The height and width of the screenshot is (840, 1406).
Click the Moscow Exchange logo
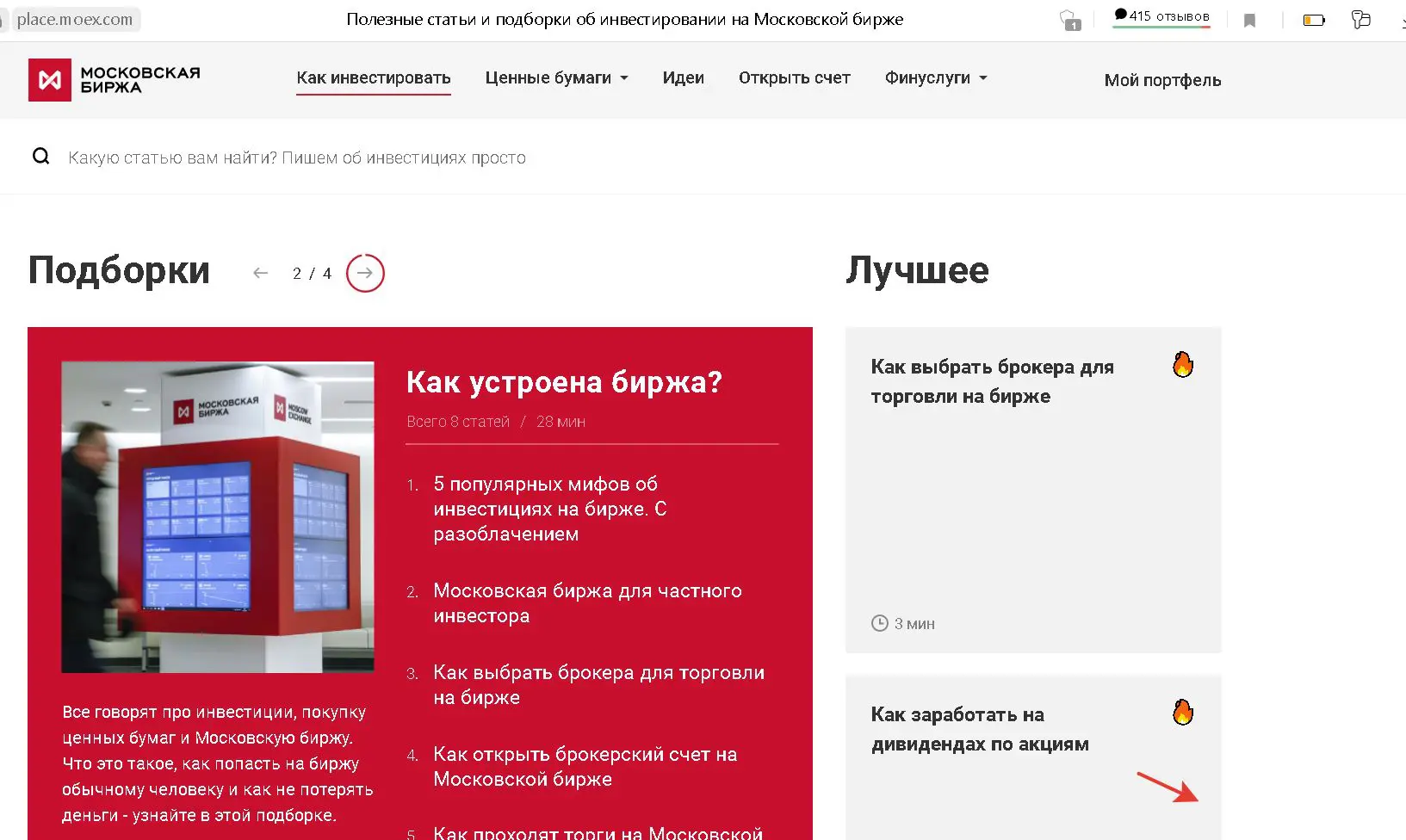click(x=115, y=80)
